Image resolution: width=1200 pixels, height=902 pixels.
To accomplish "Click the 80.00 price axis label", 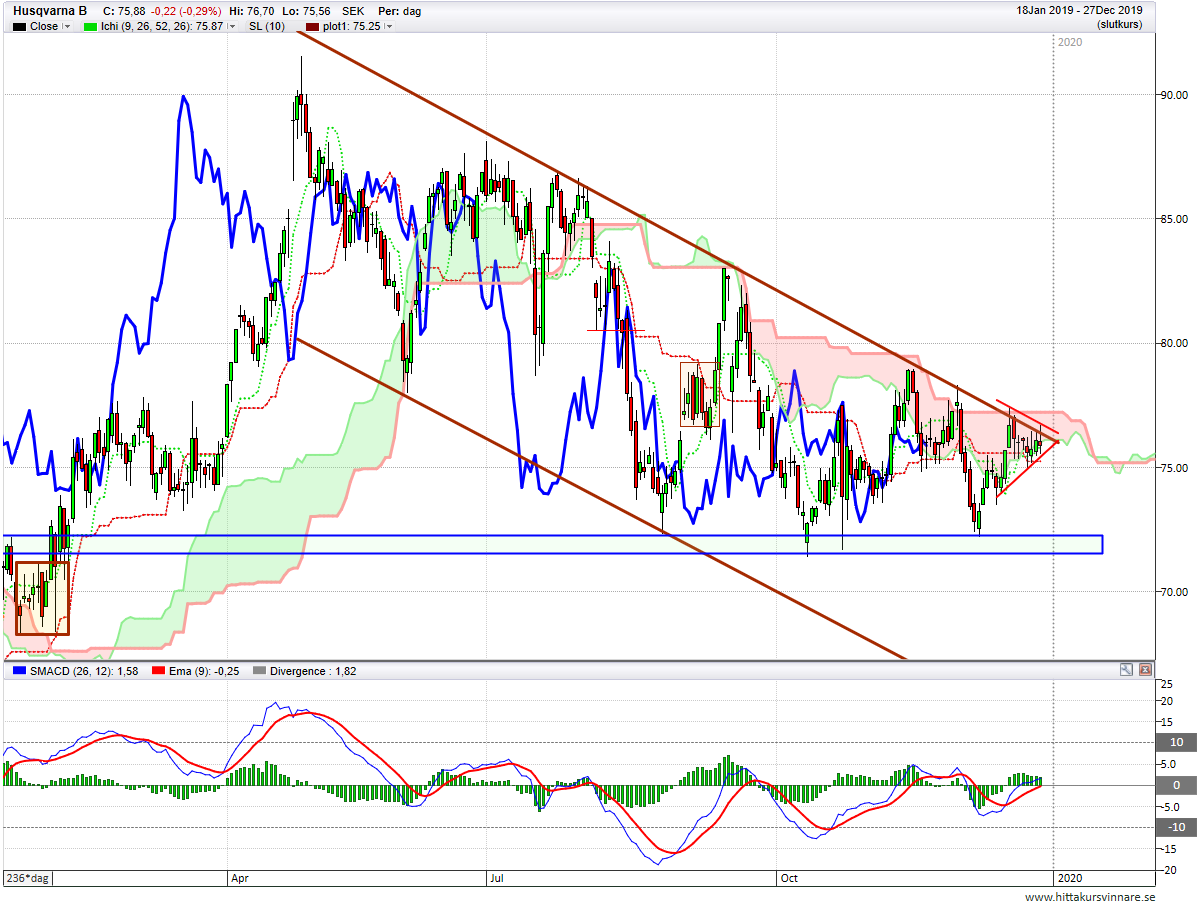I will click(x=1174, y=343).
